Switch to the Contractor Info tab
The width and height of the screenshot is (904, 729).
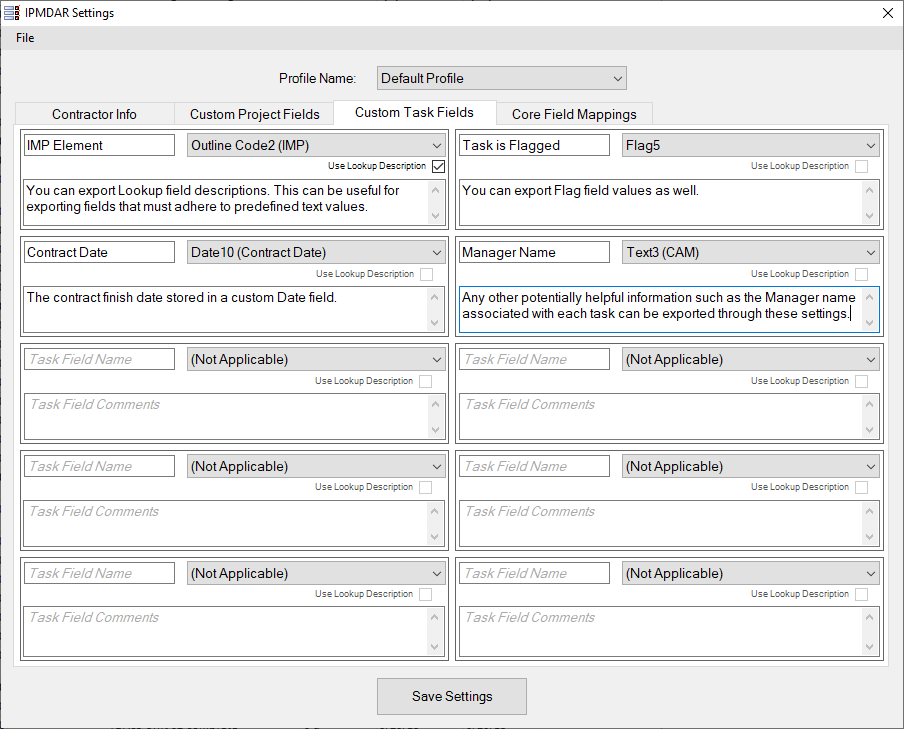click(x=94, y=114)
